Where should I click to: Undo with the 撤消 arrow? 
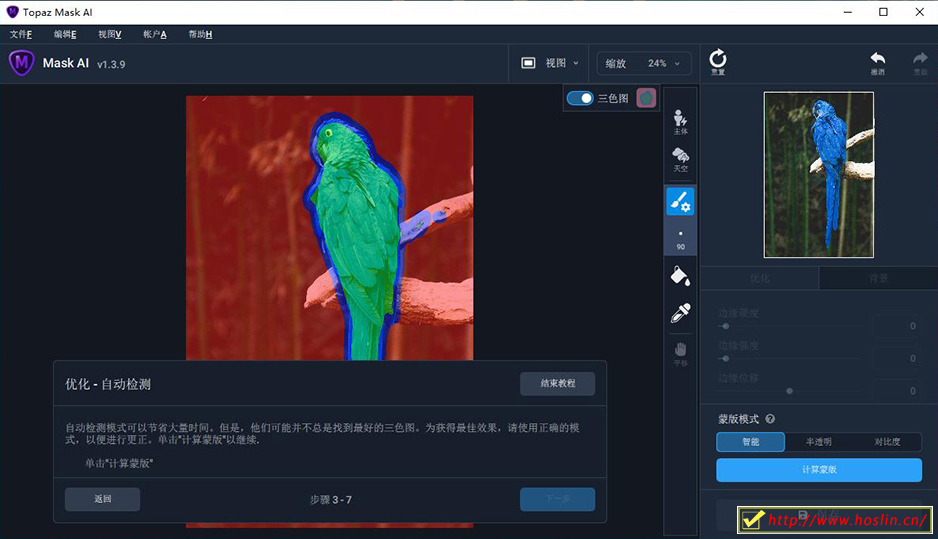[x=878, y=62]
